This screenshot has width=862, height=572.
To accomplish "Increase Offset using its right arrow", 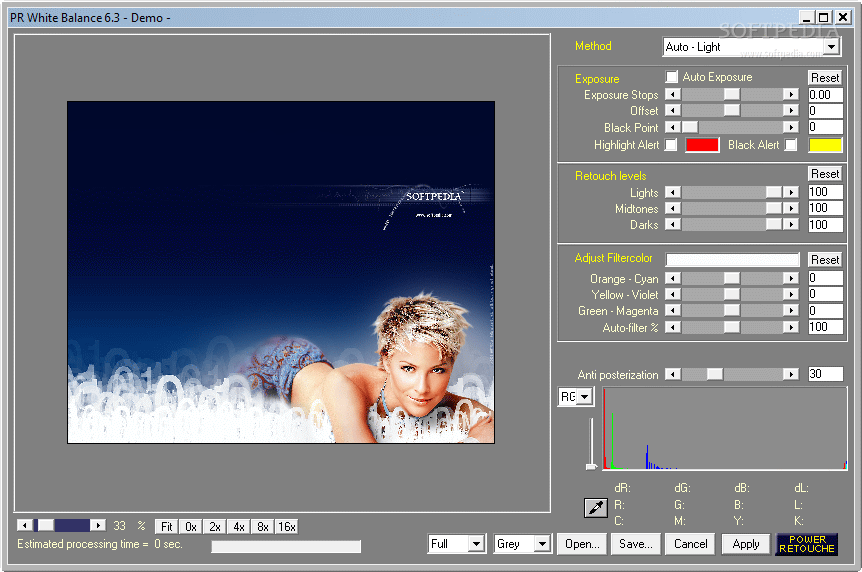I will pos(791,110).
